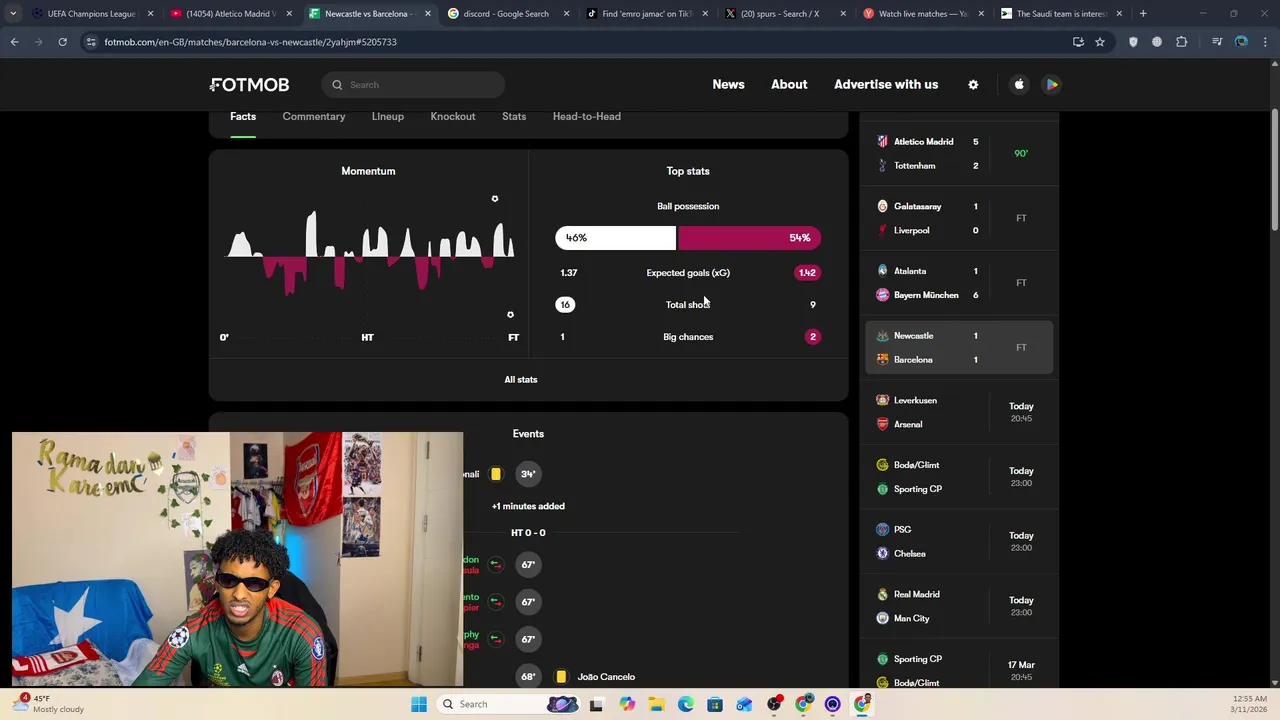Open OBS Studio from taskbar

click(x=774, y=705)
